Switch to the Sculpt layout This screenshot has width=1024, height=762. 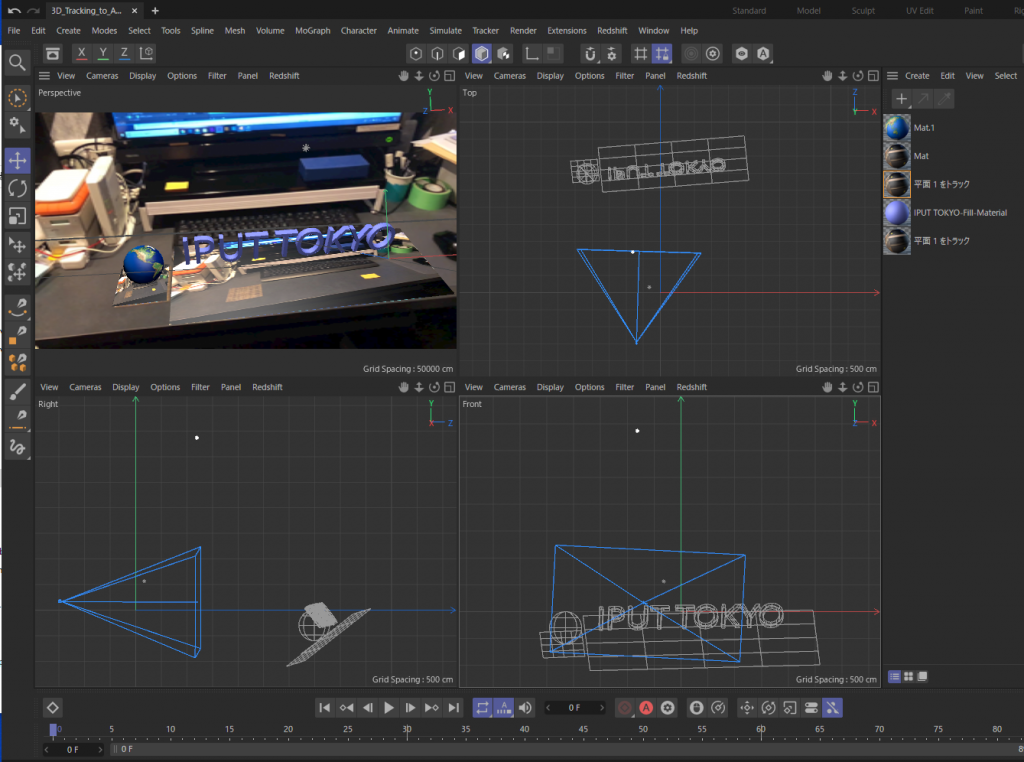(863, 11)
